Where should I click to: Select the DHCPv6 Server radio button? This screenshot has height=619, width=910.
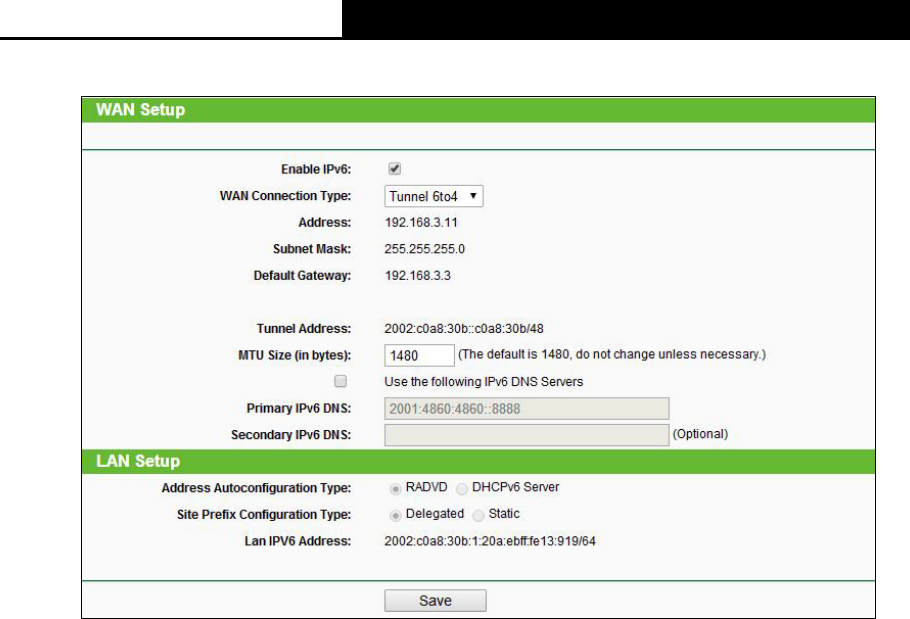[x=462, y=489]
